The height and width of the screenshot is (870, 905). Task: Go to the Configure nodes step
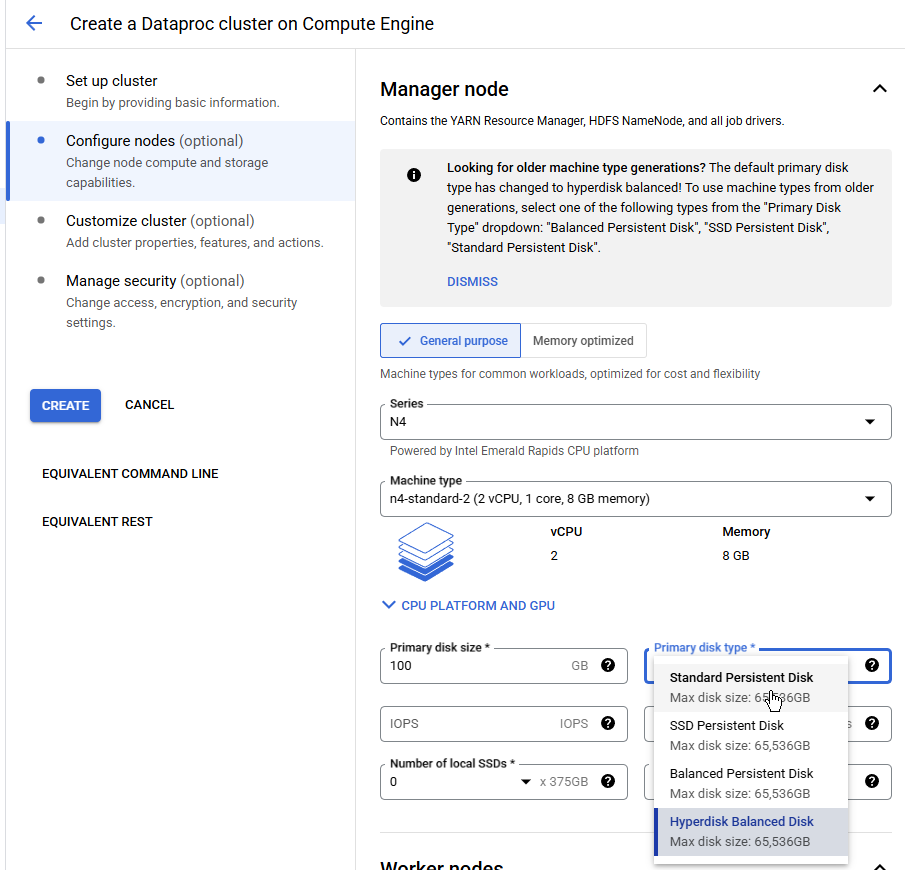(x=181, y=161)
